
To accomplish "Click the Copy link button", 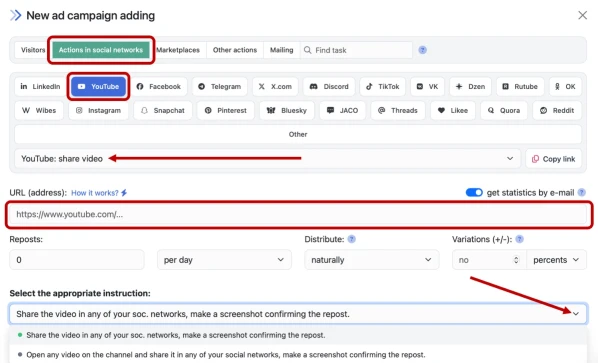I will click(x=553, y=159).
